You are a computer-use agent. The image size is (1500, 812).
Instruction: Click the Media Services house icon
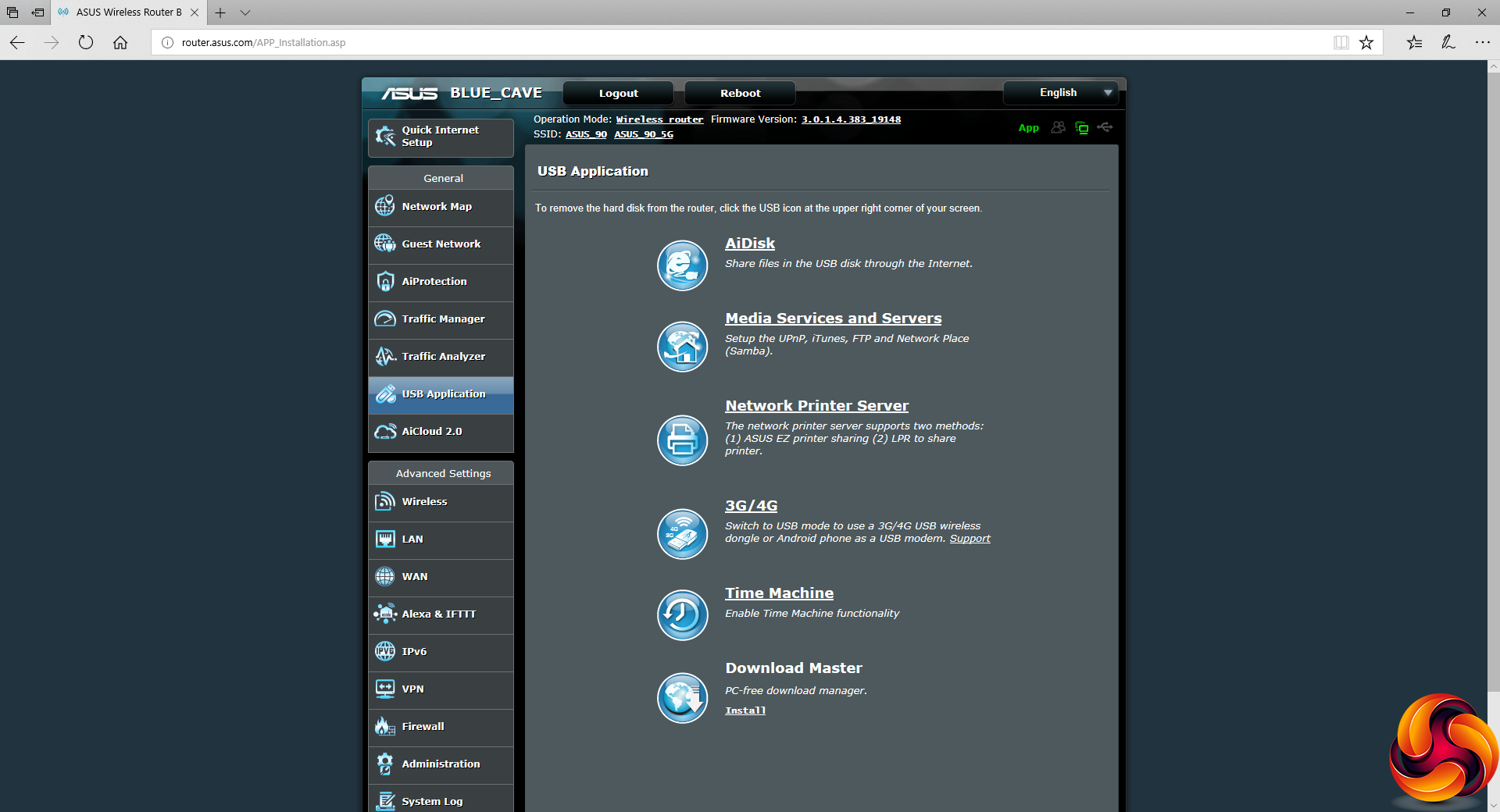click(682, 347)
